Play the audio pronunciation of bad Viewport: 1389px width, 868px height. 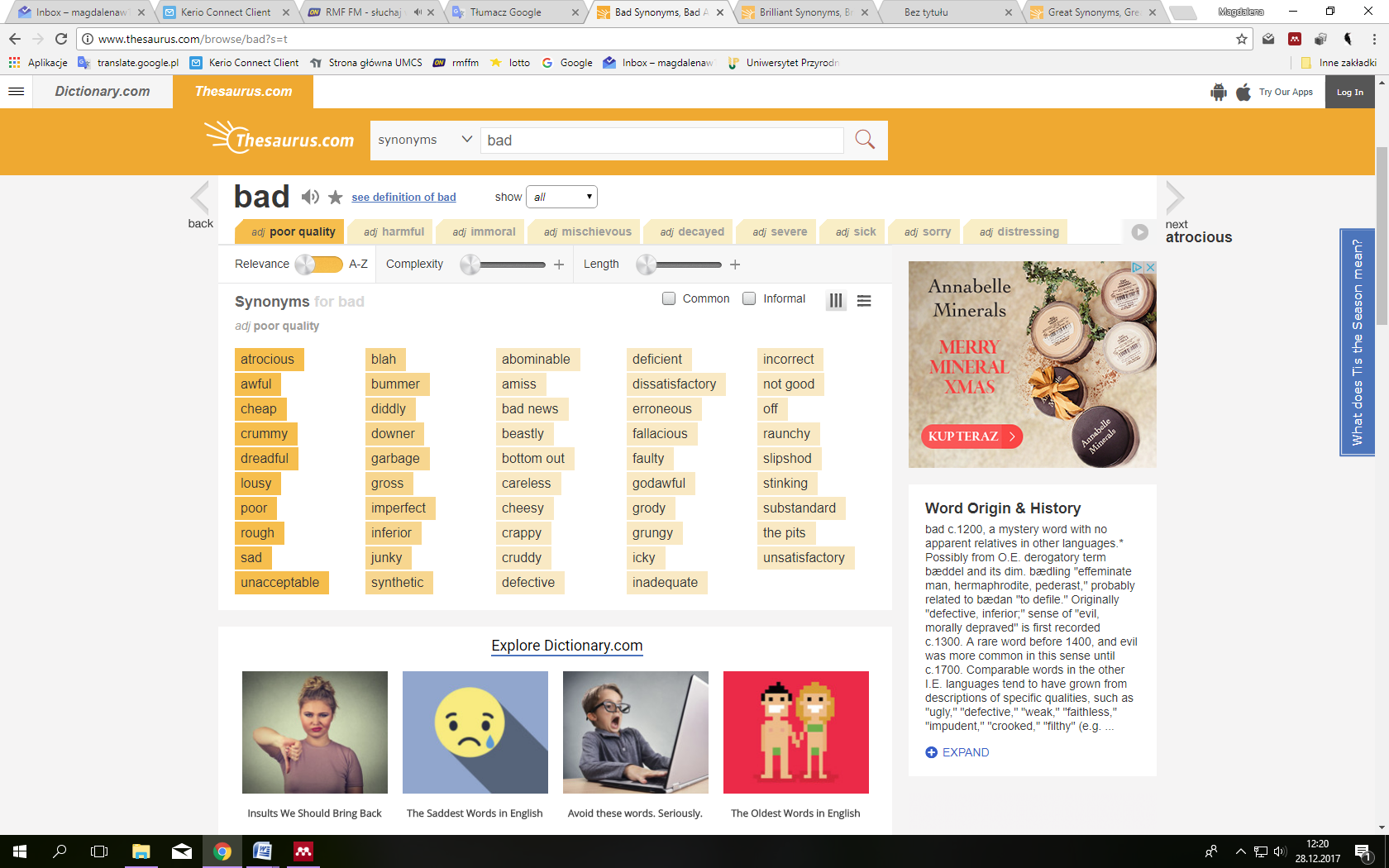click(310, 197)
